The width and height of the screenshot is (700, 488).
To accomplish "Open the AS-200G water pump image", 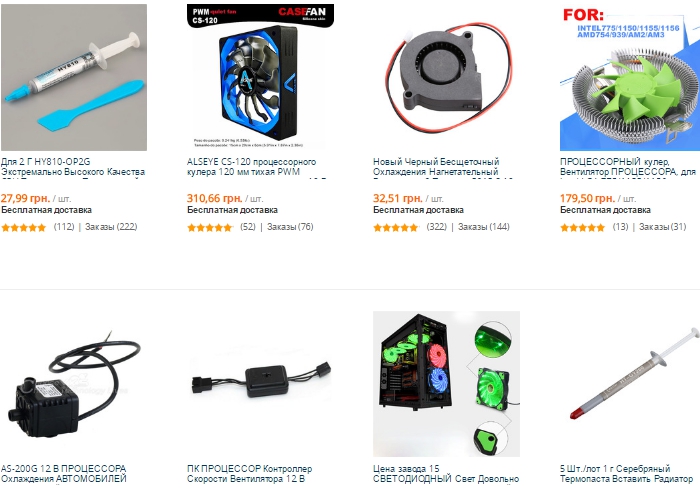I will [x=74, y=384].
